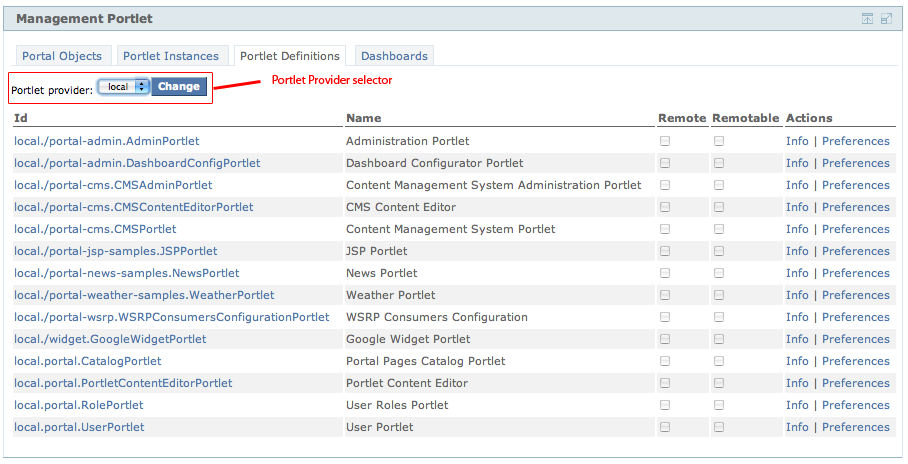Viewport: 908px width, 464px height.
Task: Tick Remotable checkbox for CMS Content Editor
Action: (x=719, y=207)
